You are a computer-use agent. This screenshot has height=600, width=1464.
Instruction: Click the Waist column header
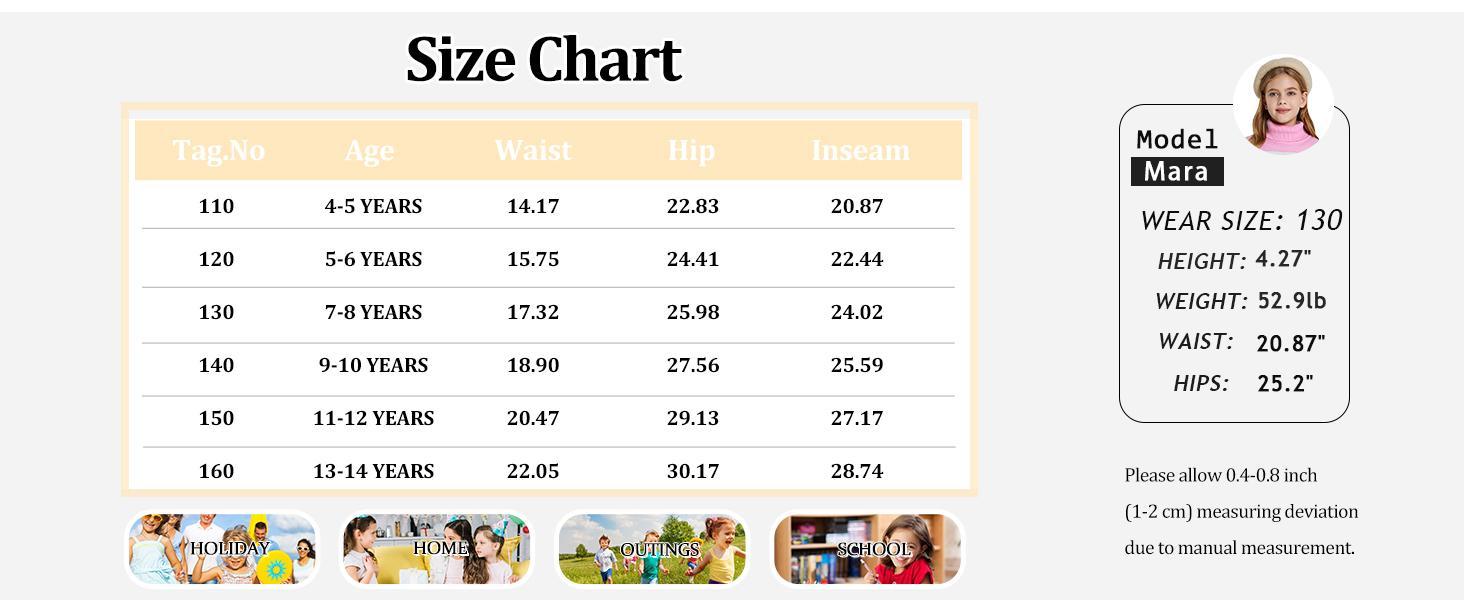point(533,150)
